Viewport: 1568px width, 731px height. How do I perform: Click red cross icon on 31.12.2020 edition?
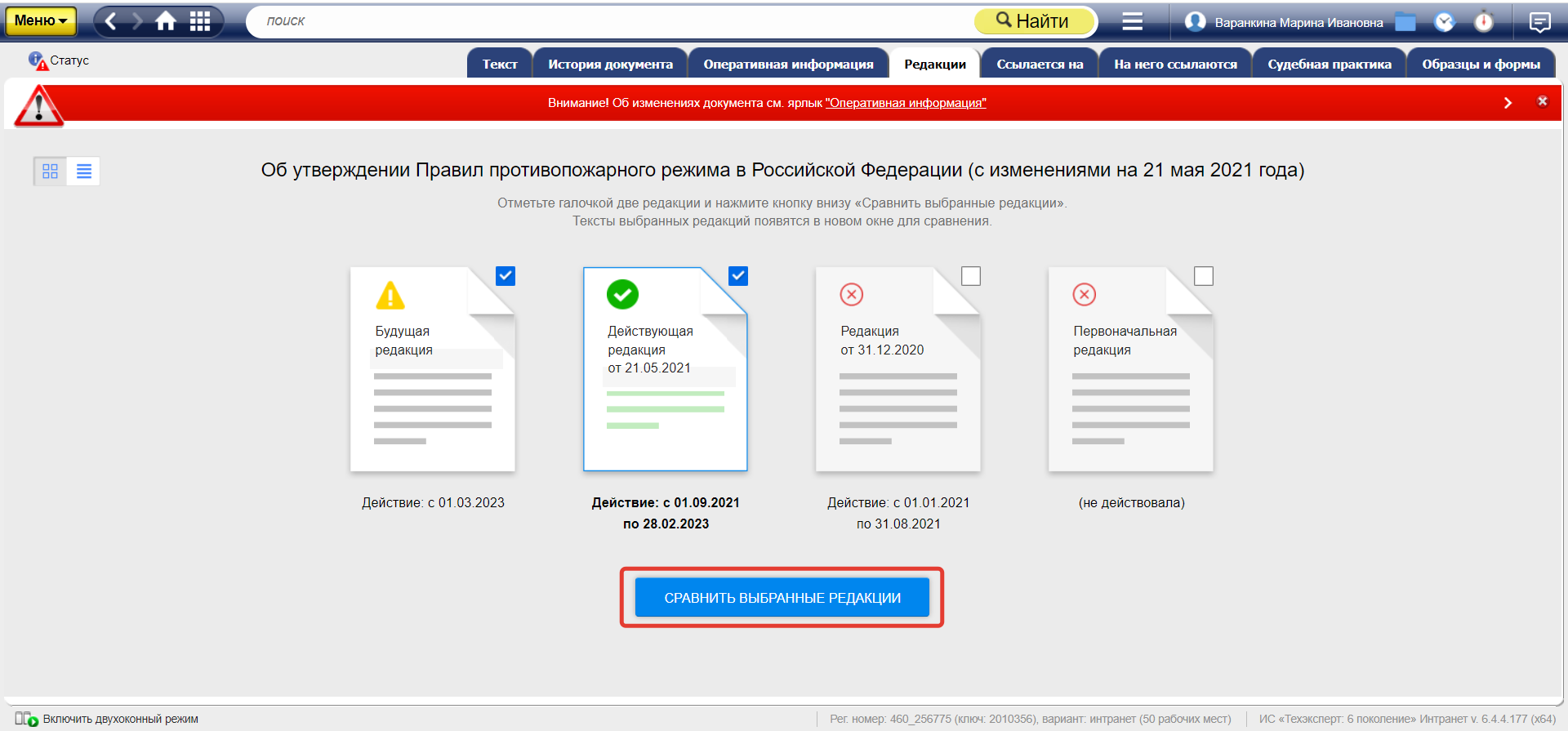click(x=852, y=294)
